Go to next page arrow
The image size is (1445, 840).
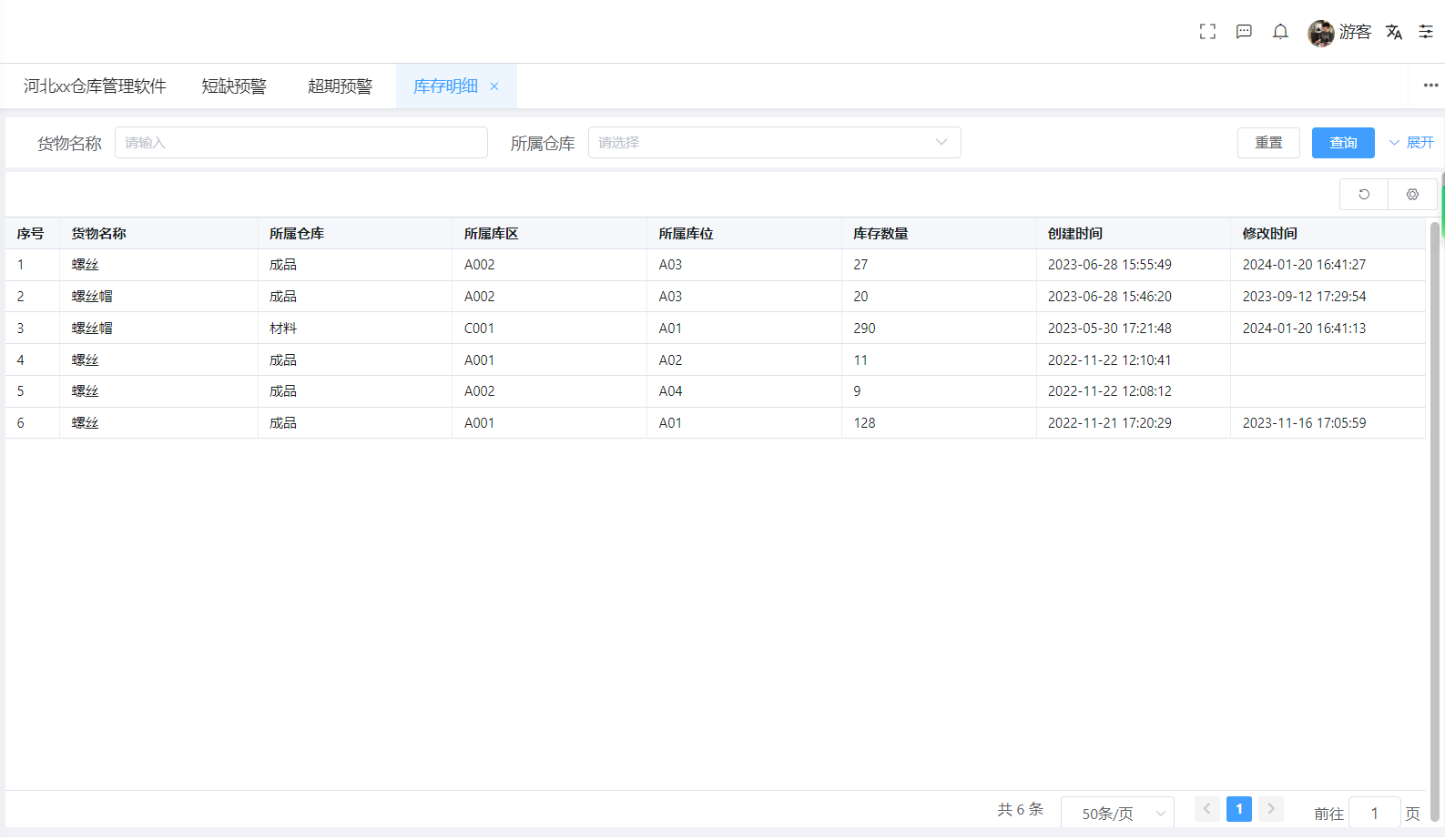[1271, 809]
